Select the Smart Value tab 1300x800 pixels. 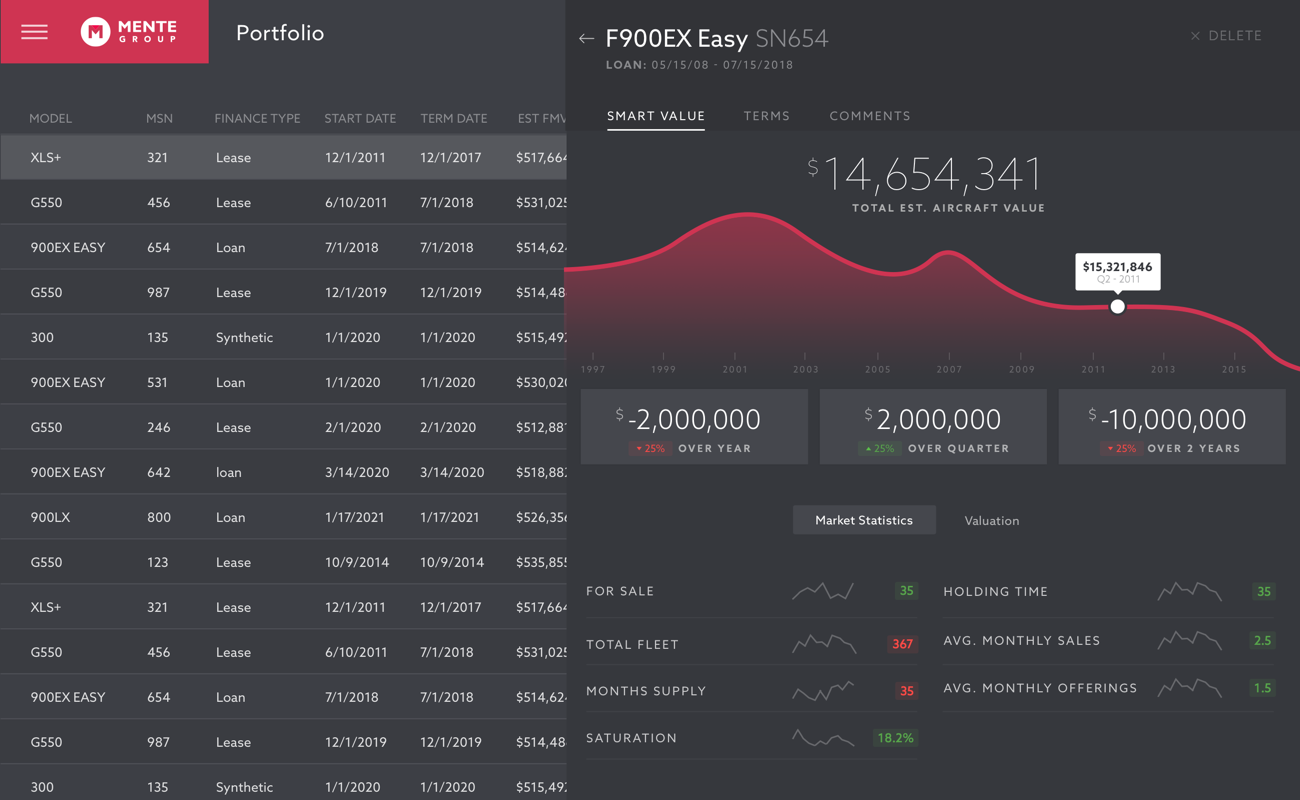[x=655, y=116]
